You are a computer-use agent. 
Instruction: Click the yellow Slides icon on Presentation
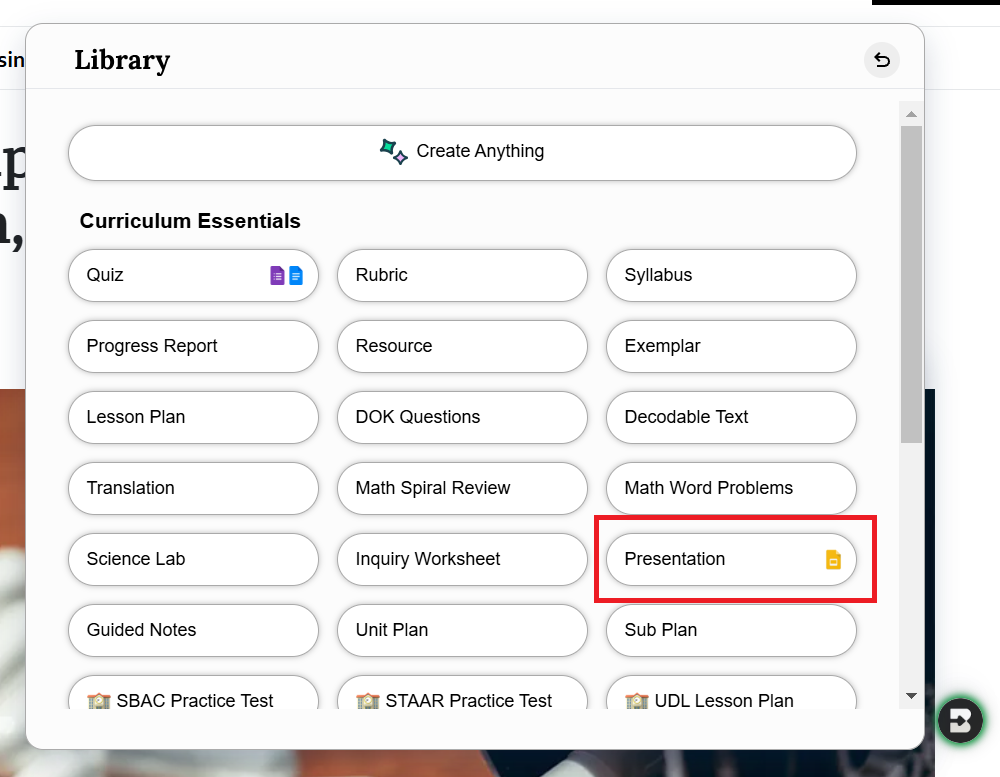coord(833,560)
